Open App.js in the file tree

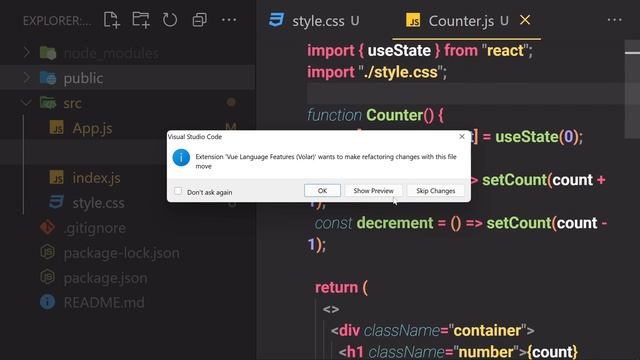pos(92,128)
